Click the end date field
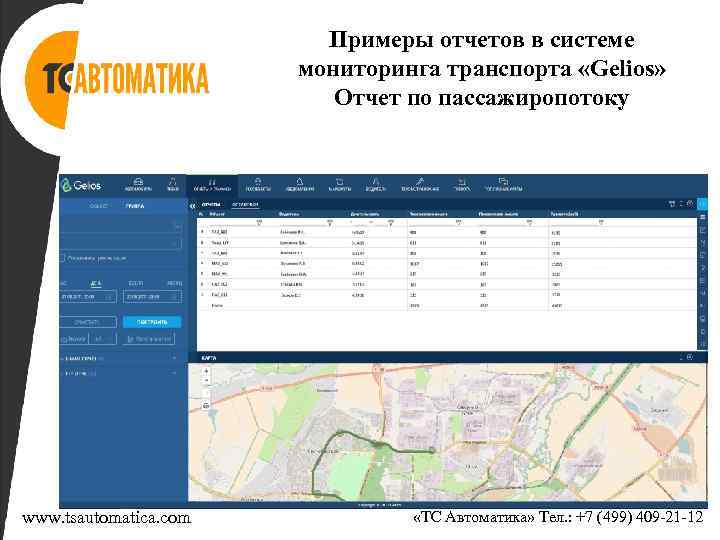Image resolution: width=720 pixels, height=540 pixels. [152, 297]
